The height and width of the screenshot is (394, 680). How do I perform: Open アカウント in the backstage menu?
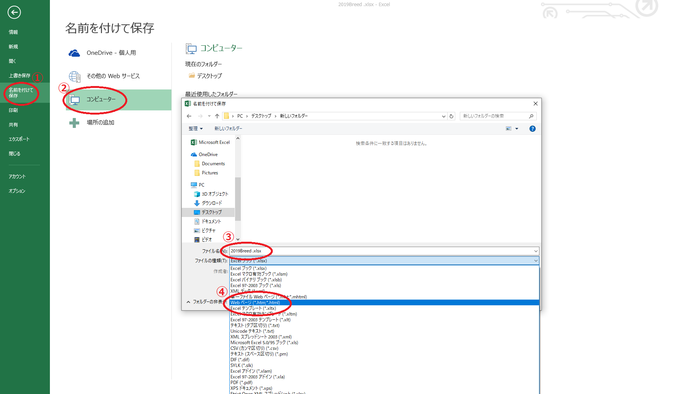point(17,176)
